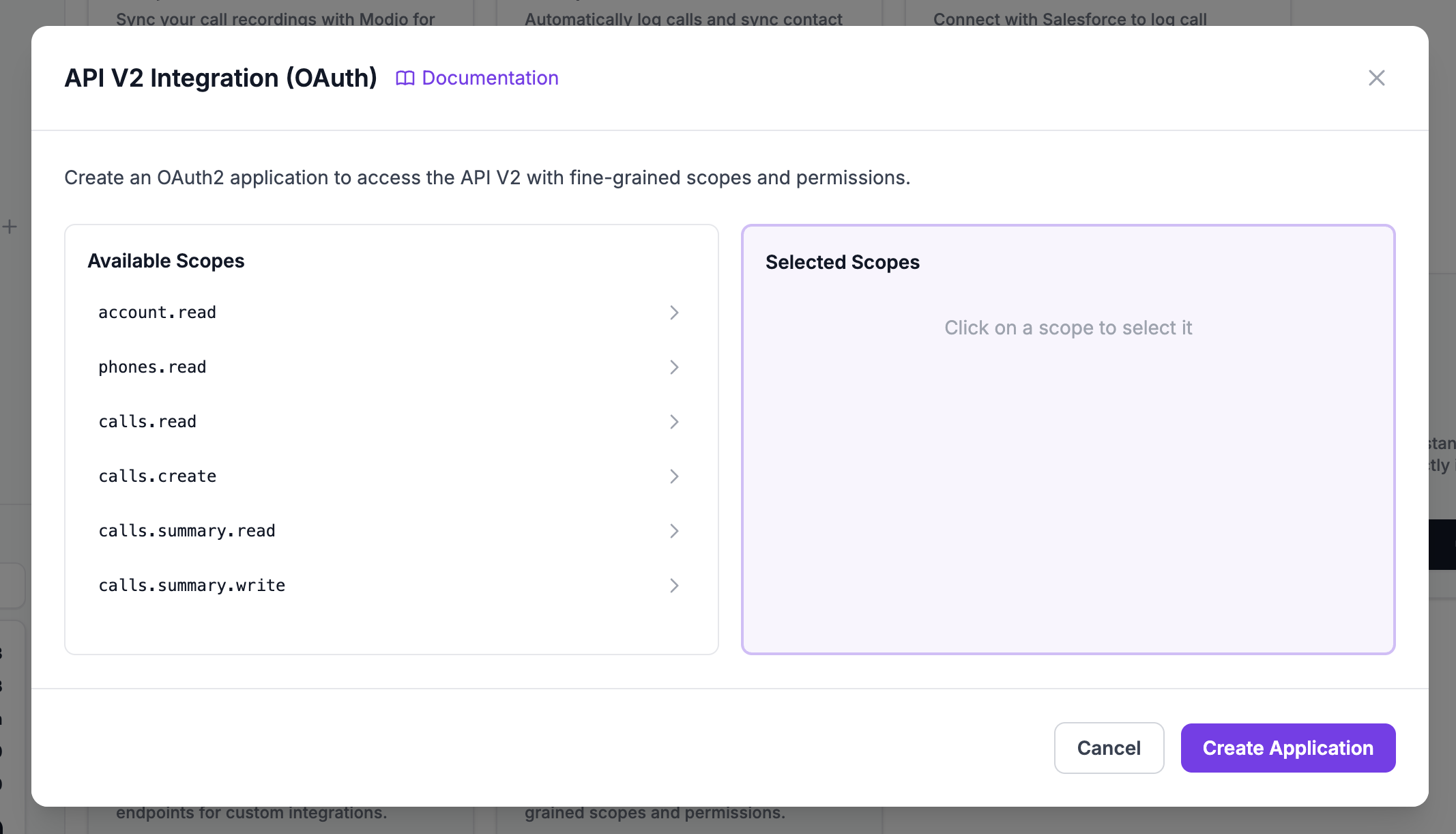Click the Create Application button

pyautogui.click(x=1287, y=748)
